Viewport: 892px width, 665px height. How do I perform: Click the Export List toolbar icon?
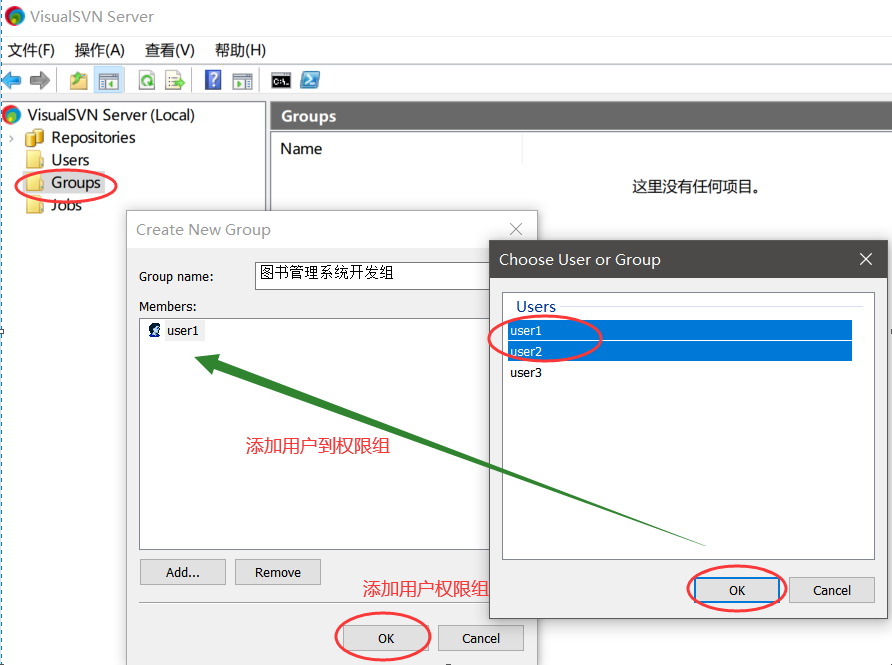tap(175, 80)
